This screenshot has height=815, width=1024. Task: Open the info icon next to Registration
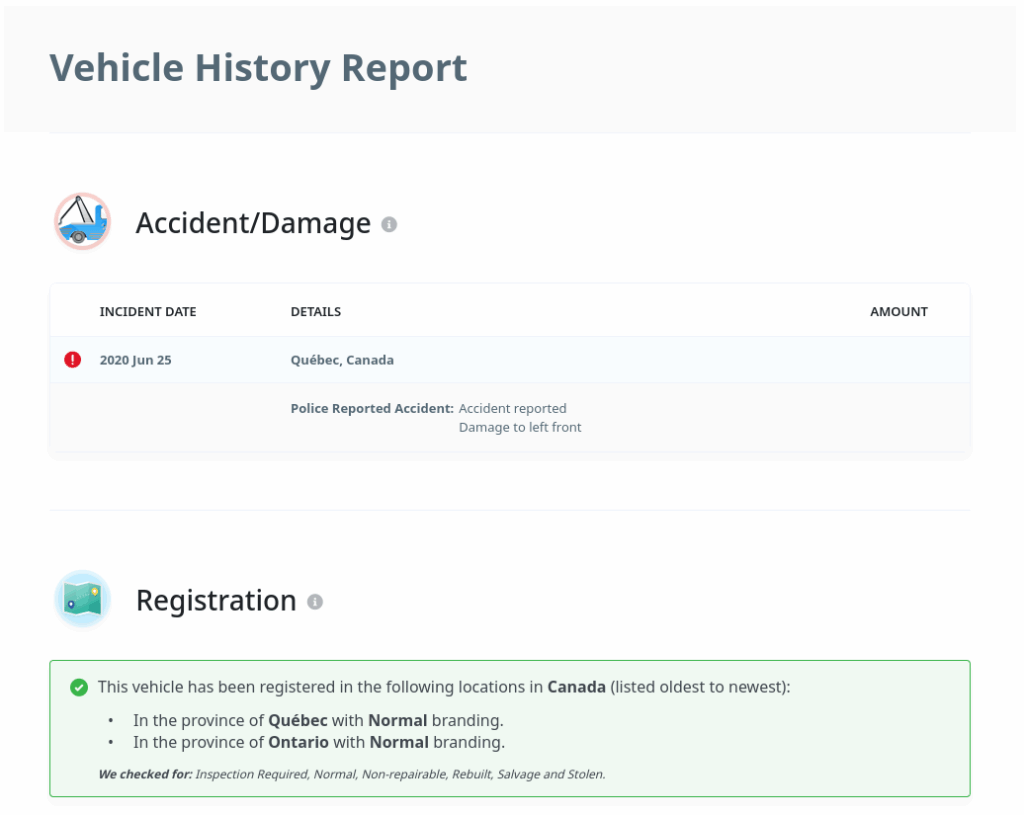point(315,602)
